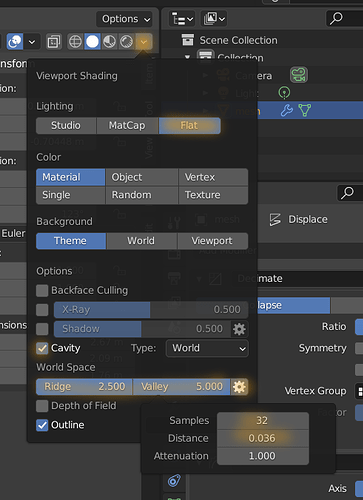
Task: Switch to material preview shading icon
Action: coord(109,42)
